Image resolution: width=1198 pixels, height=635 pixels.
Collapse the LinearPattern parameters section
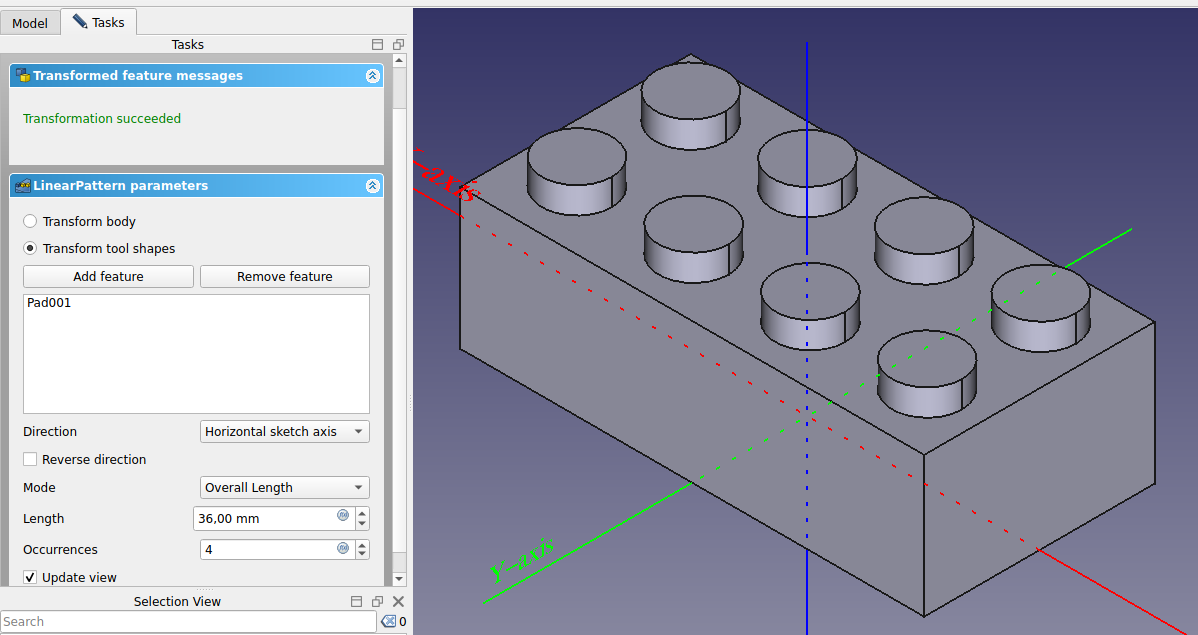coord(372,186)
